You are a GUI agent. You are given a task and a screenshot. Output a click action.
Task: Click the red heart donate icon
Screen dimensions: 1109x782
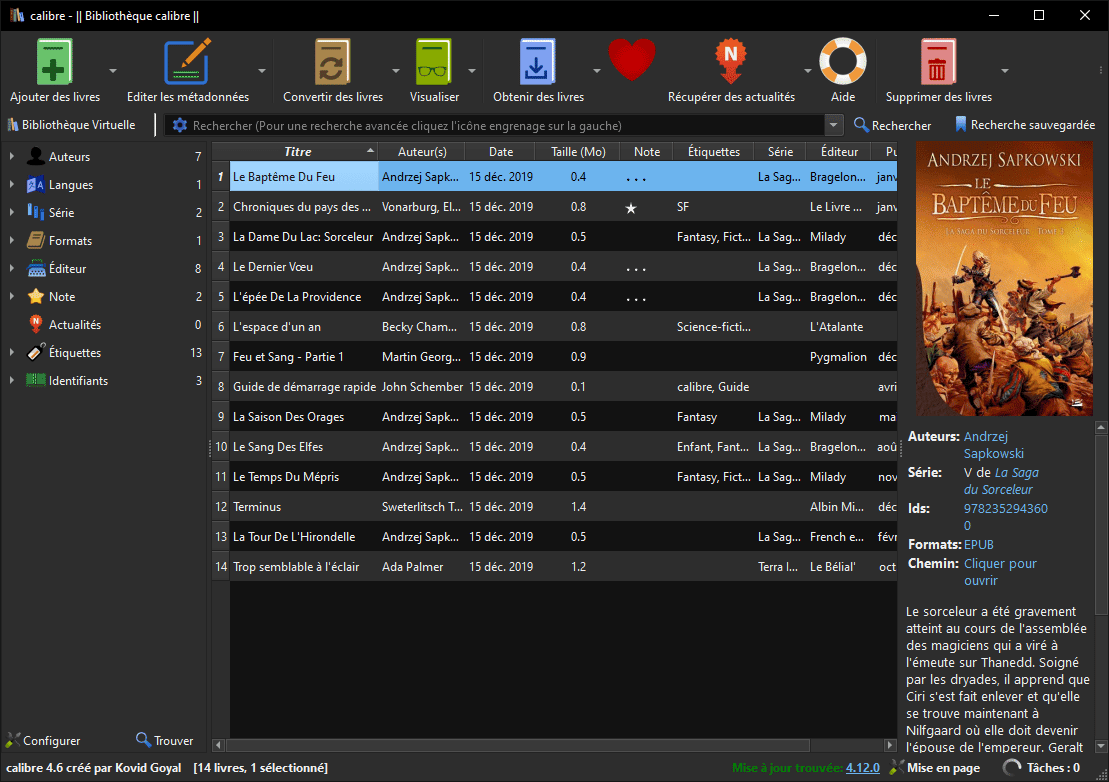(631, 60)
